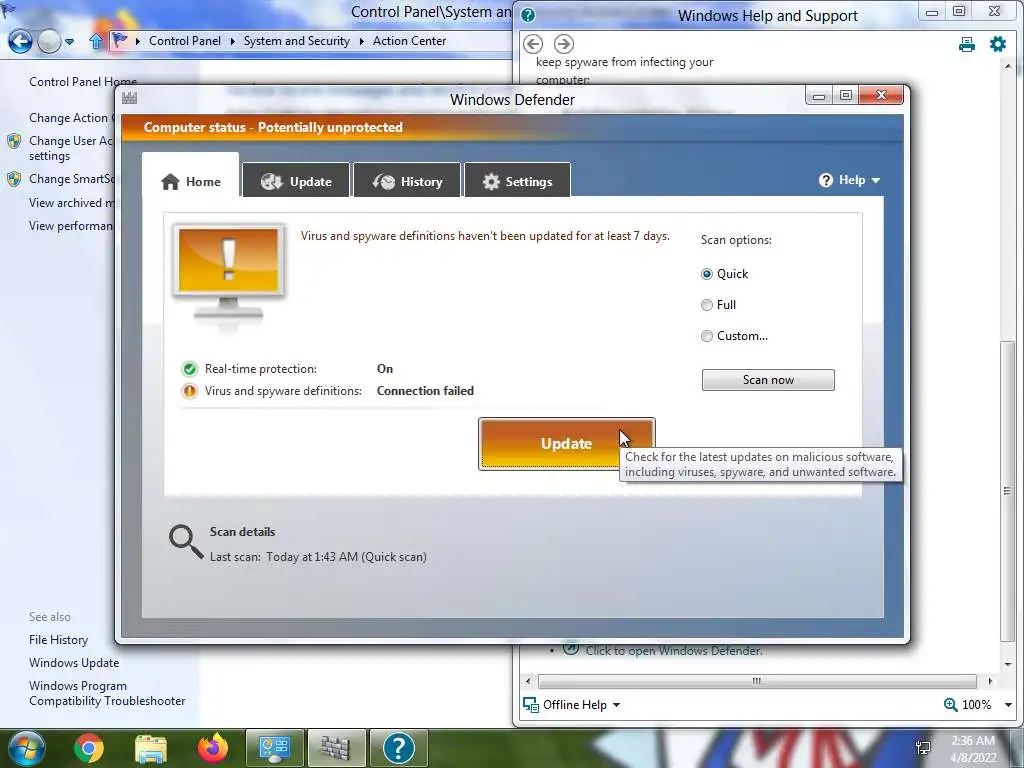
Task: Open recent pages dropdown in Control Panel
Action: [x=69, y=42]
